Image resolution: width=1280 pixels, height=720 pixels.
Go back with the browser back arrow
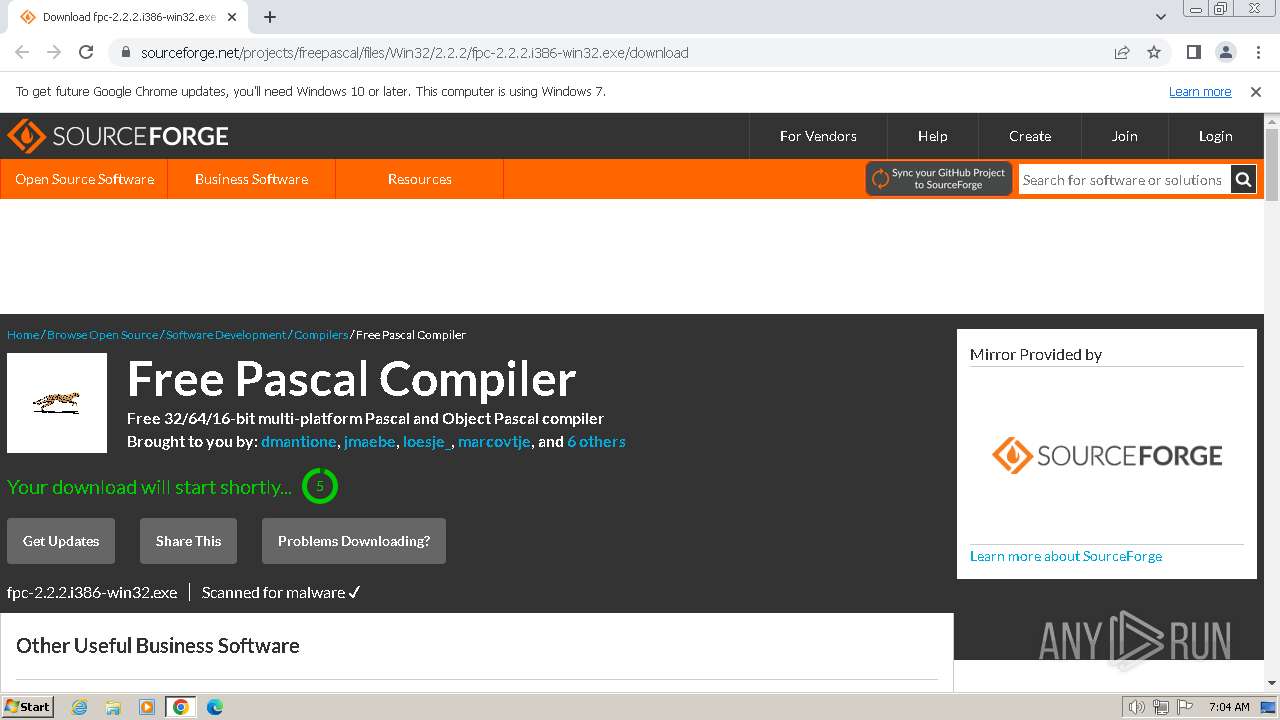point(22,53)
